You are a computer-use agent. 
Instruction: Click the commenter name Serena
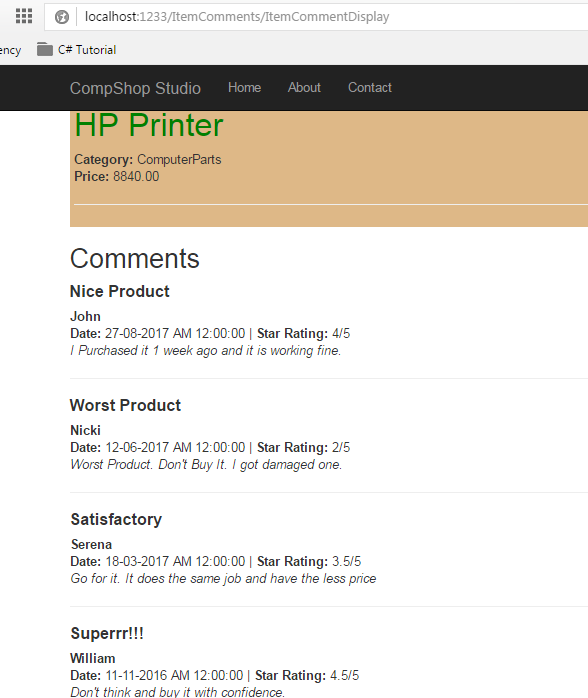click(91, 544)
